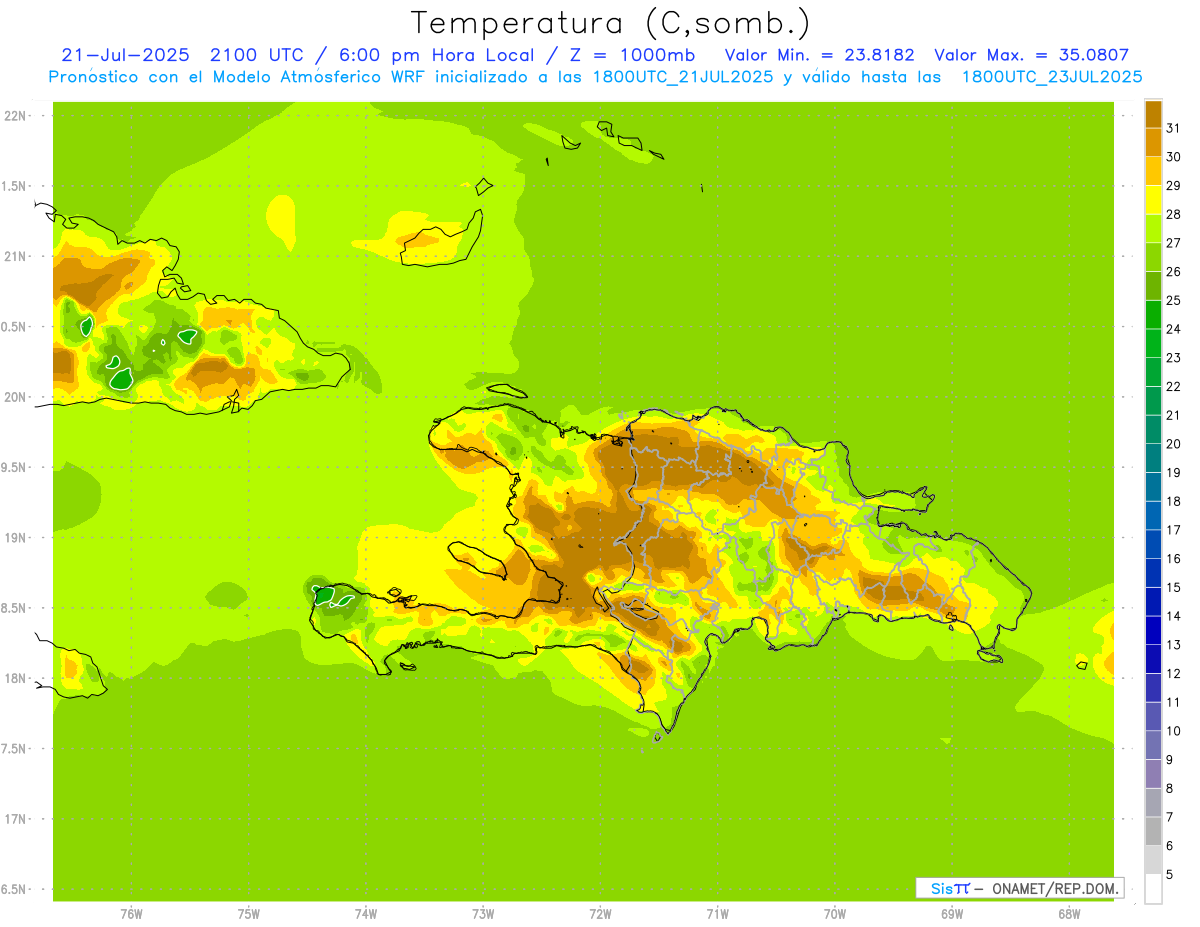Screen dimensions: 1200x927
Task: Click legend value 18
Action: click(1173, 502)
